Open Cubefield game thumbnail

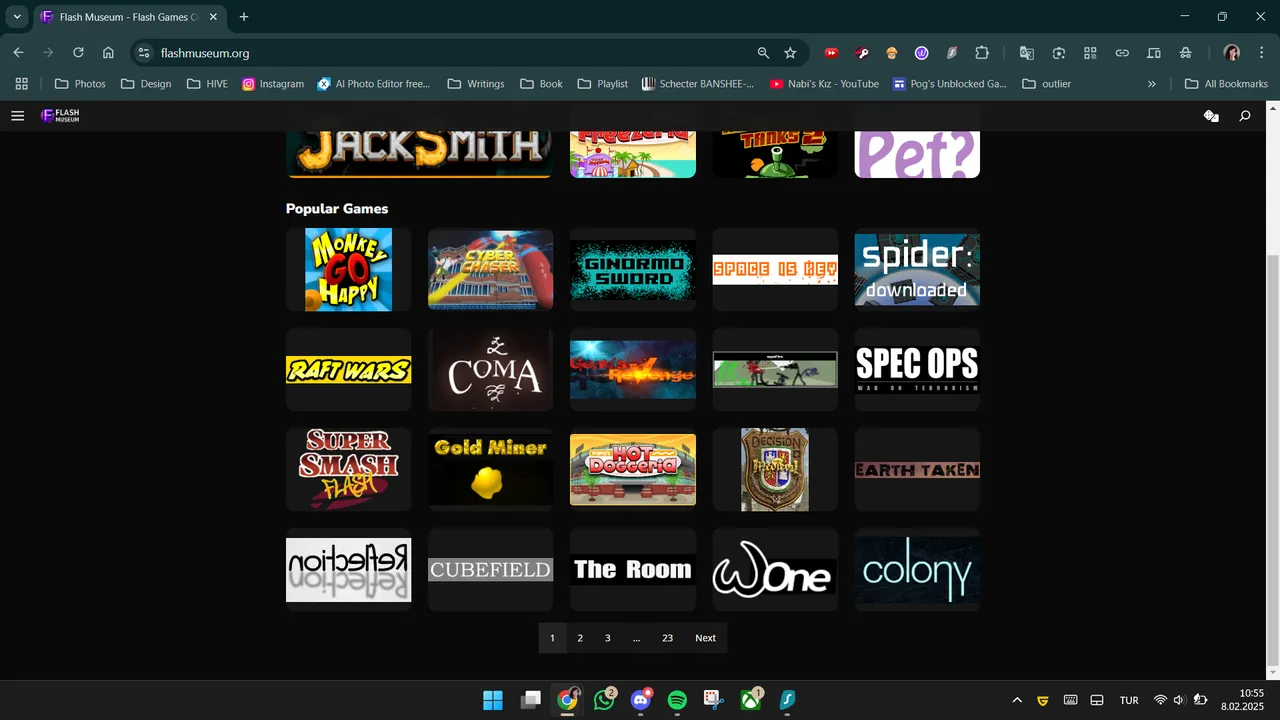pos(490,569)
